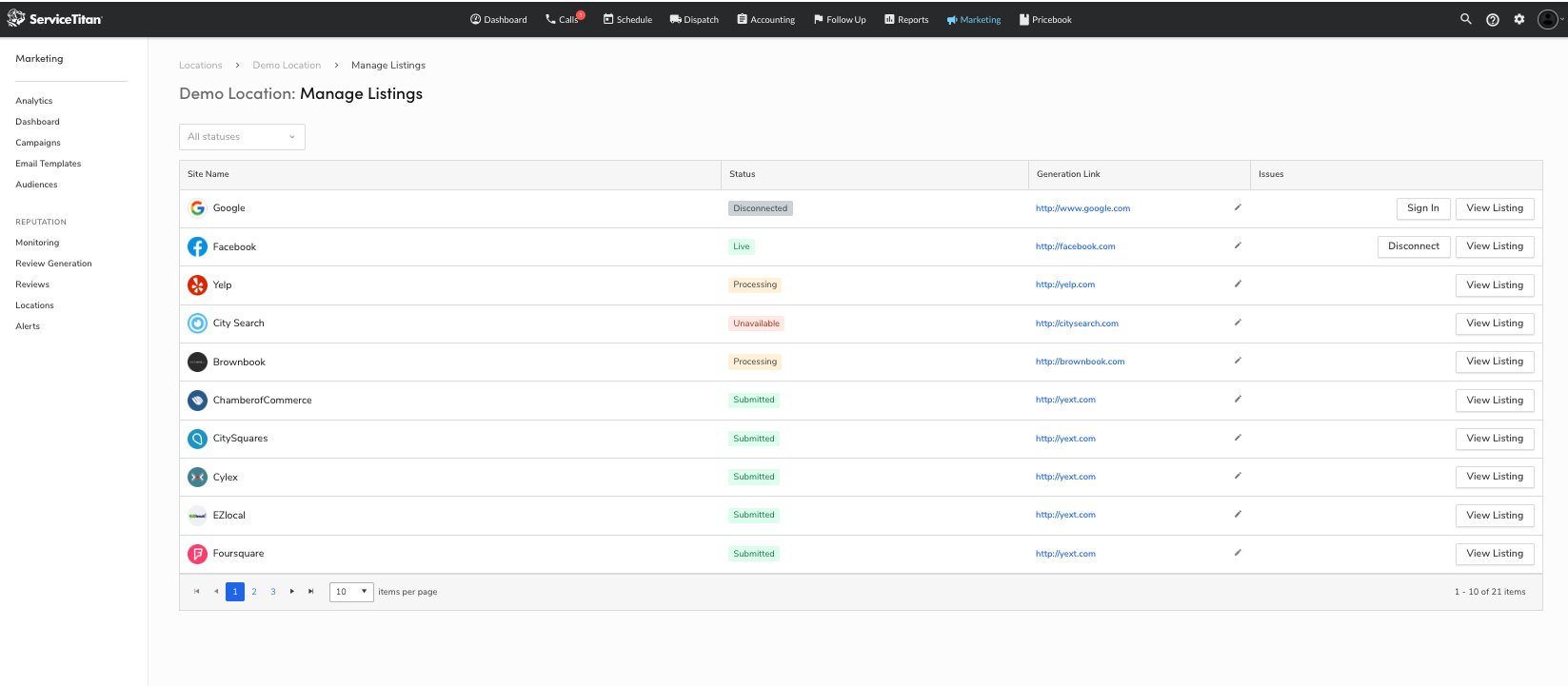Open the http://brownbook.com generation link

[1081, 362]
